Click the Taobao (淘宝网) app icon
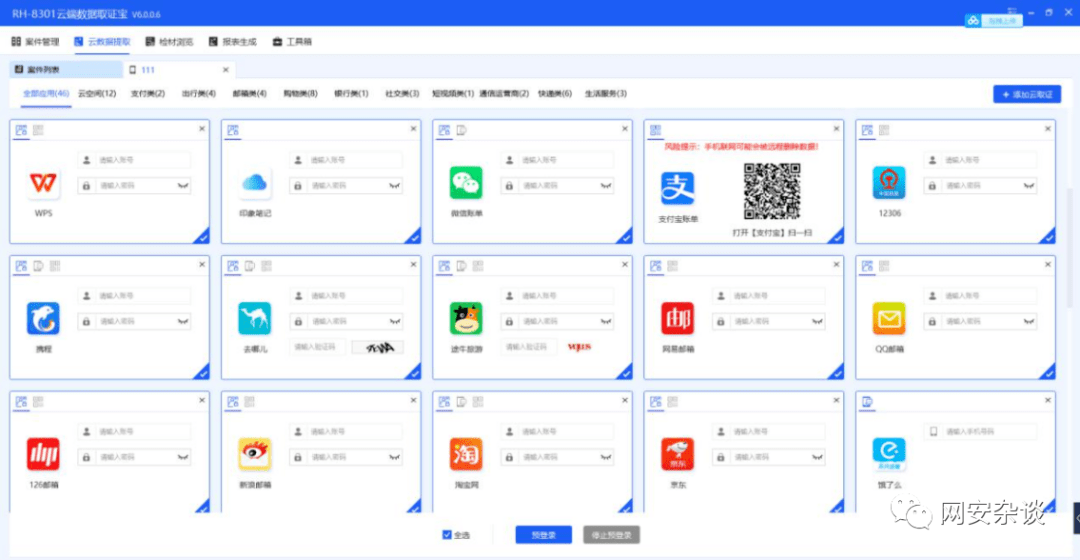Viewport: 1080px width, 560px height. point(466,454)
